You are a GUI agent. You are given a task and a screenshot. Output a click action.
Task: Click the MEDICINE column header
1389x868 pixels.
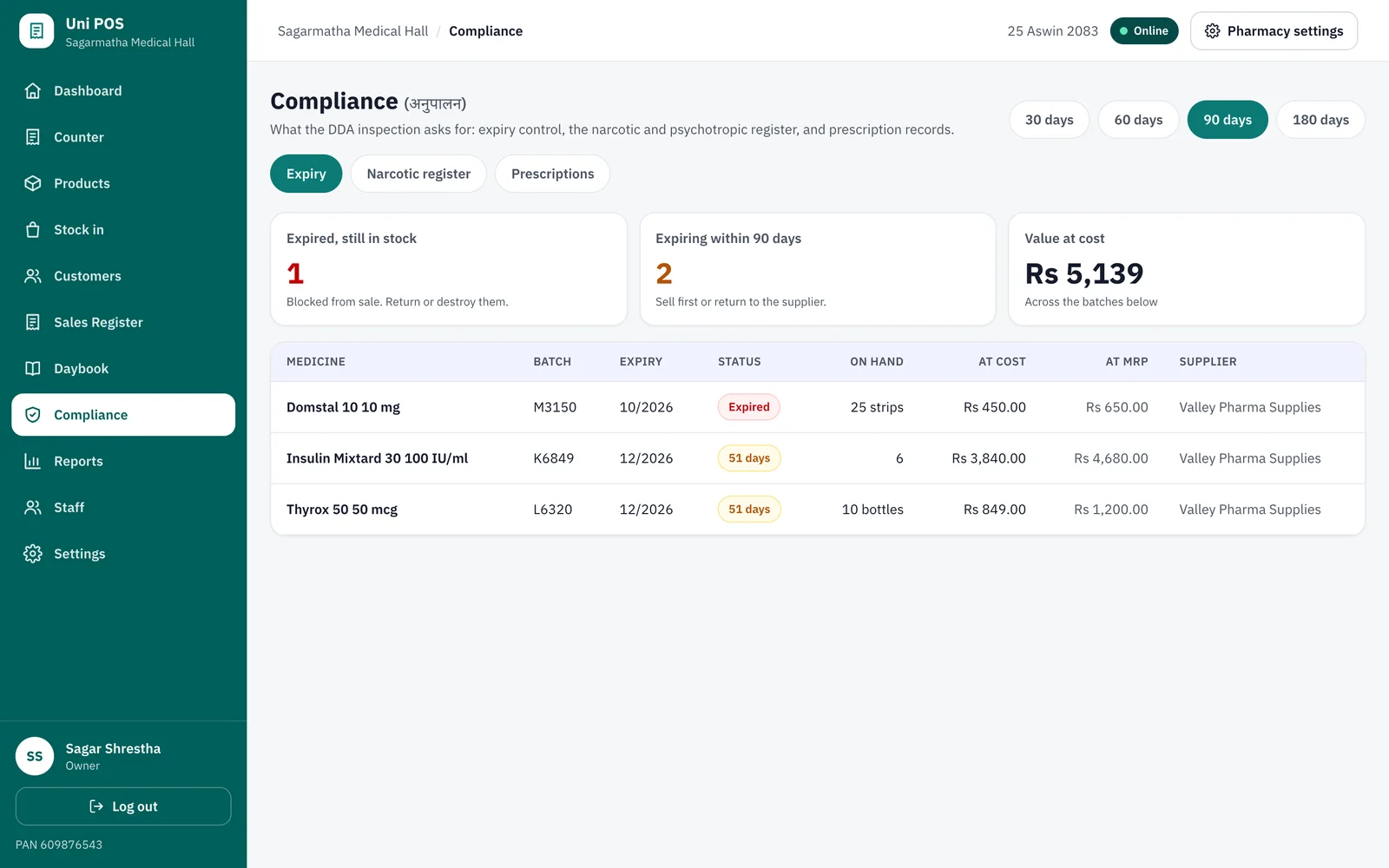point(316,362)
